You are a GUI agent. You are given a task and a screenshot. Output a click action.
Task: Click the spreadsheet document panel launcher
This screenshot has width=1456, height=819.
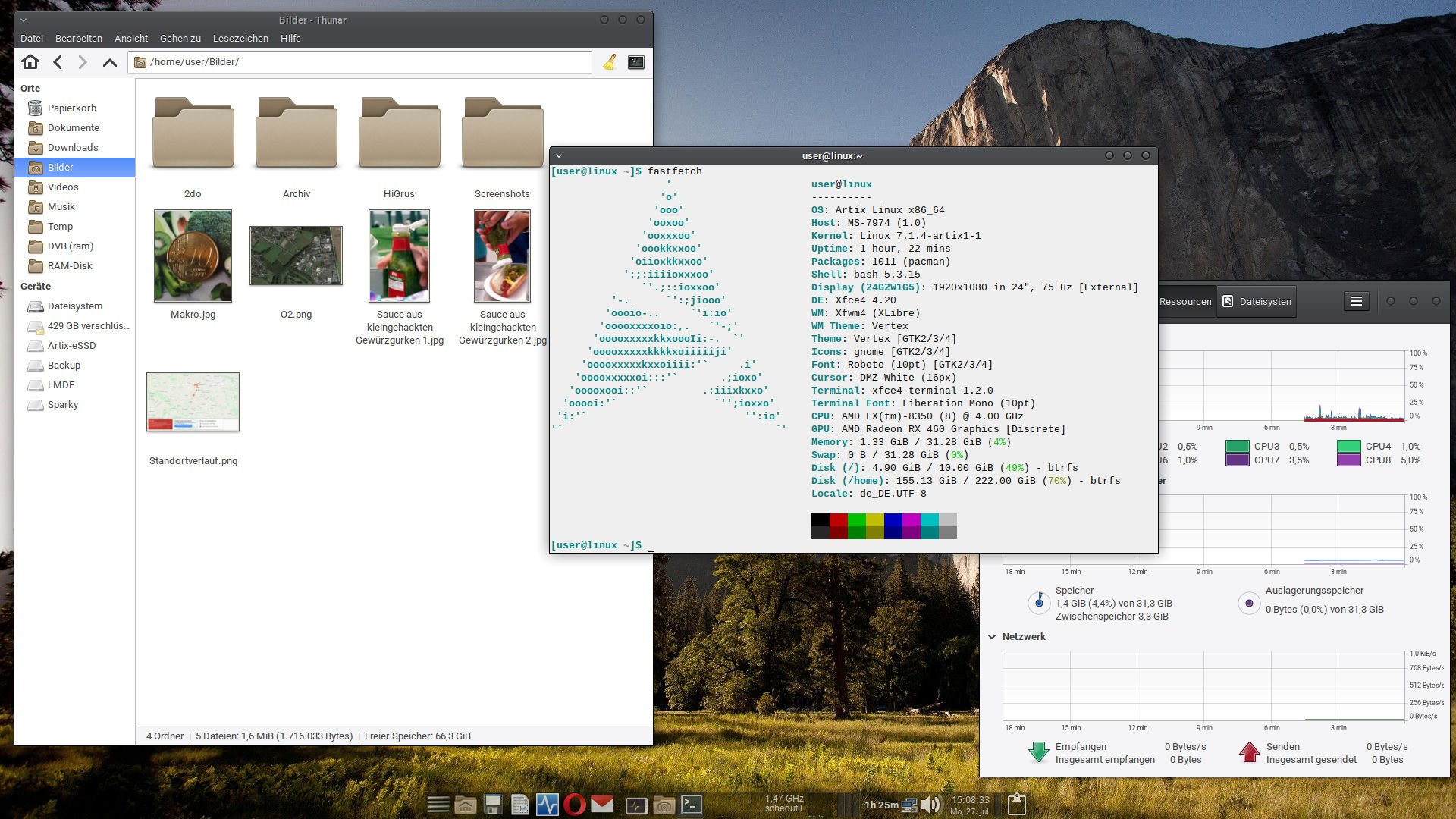(520, 805)
